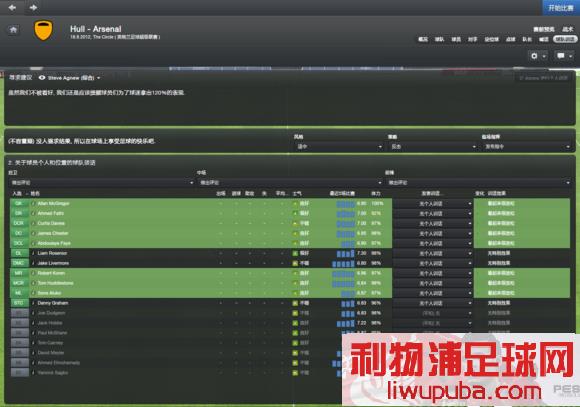Click info icon beside Danny Graham
The image size is (580, 407).
coord(33,303)
